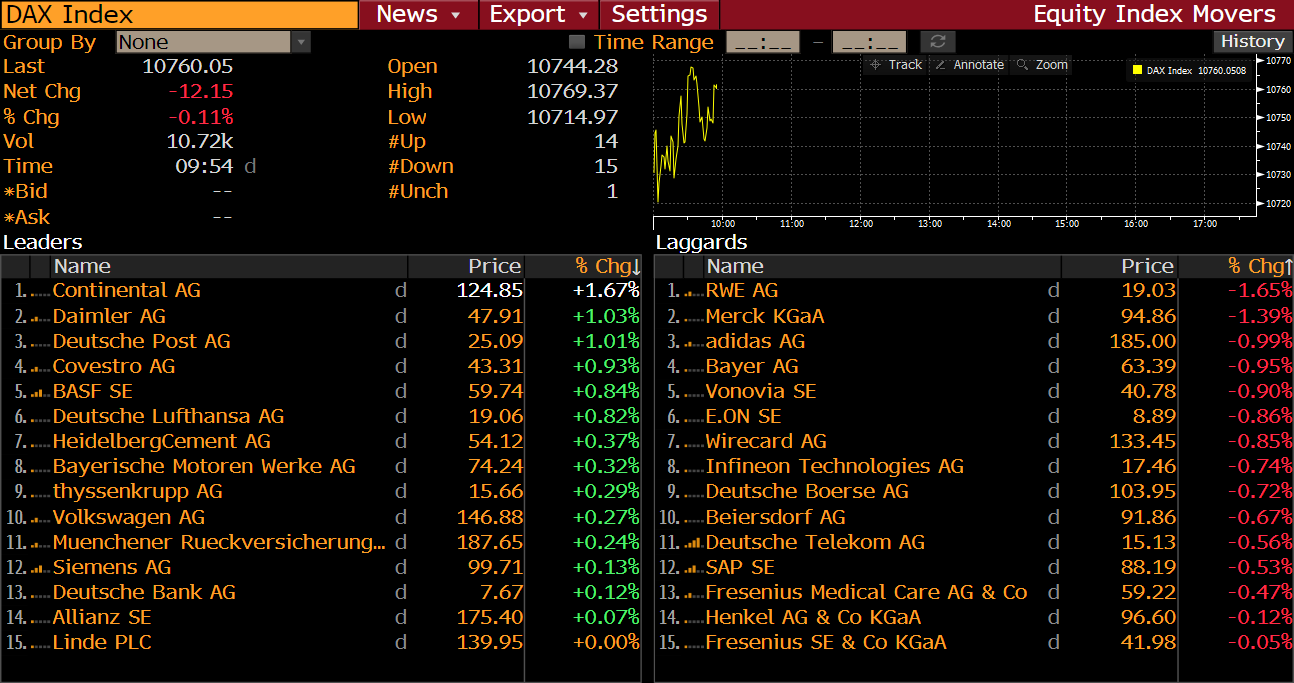Click the mini bar icon beside Wirecard AG
Viewport: 1294px width, 683px height.
[x=694, y=442]
